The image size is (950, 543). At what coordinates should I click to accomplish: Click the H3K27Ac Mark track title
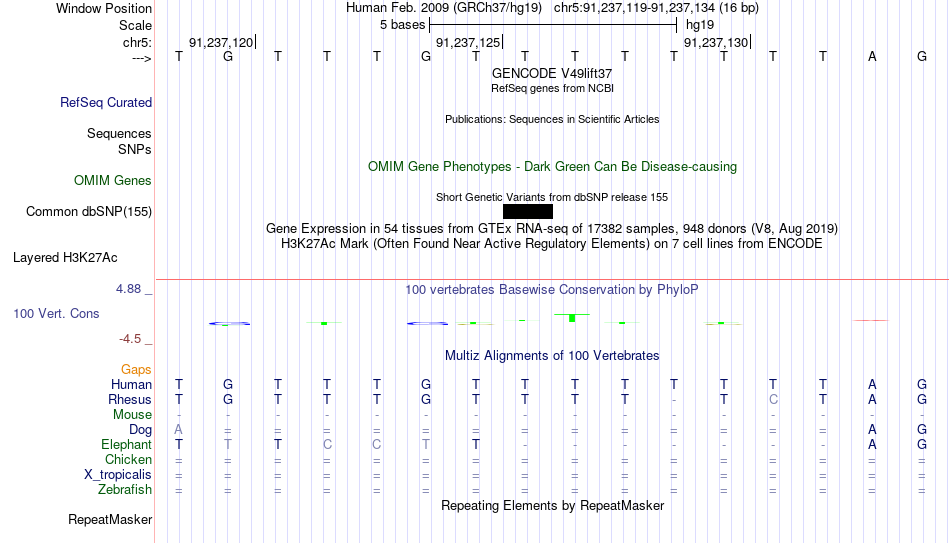[552, 244]
